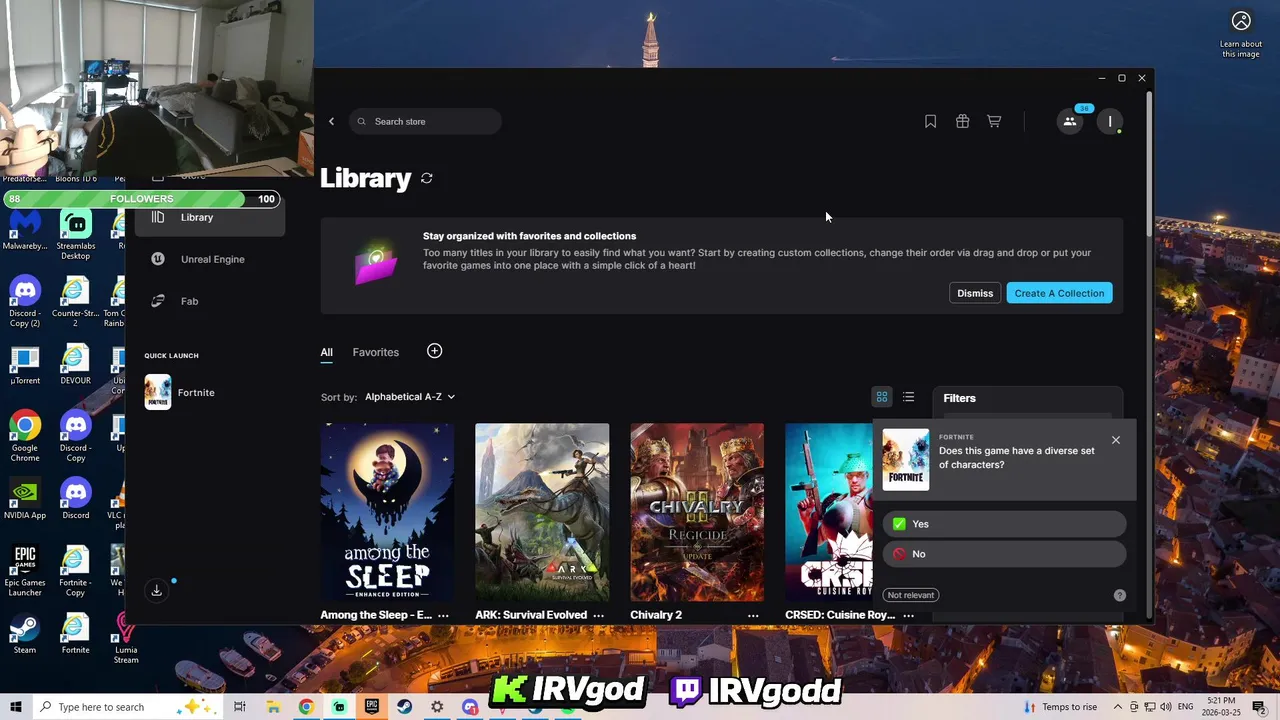Click Create A Collection button

tap(1059, 293)
